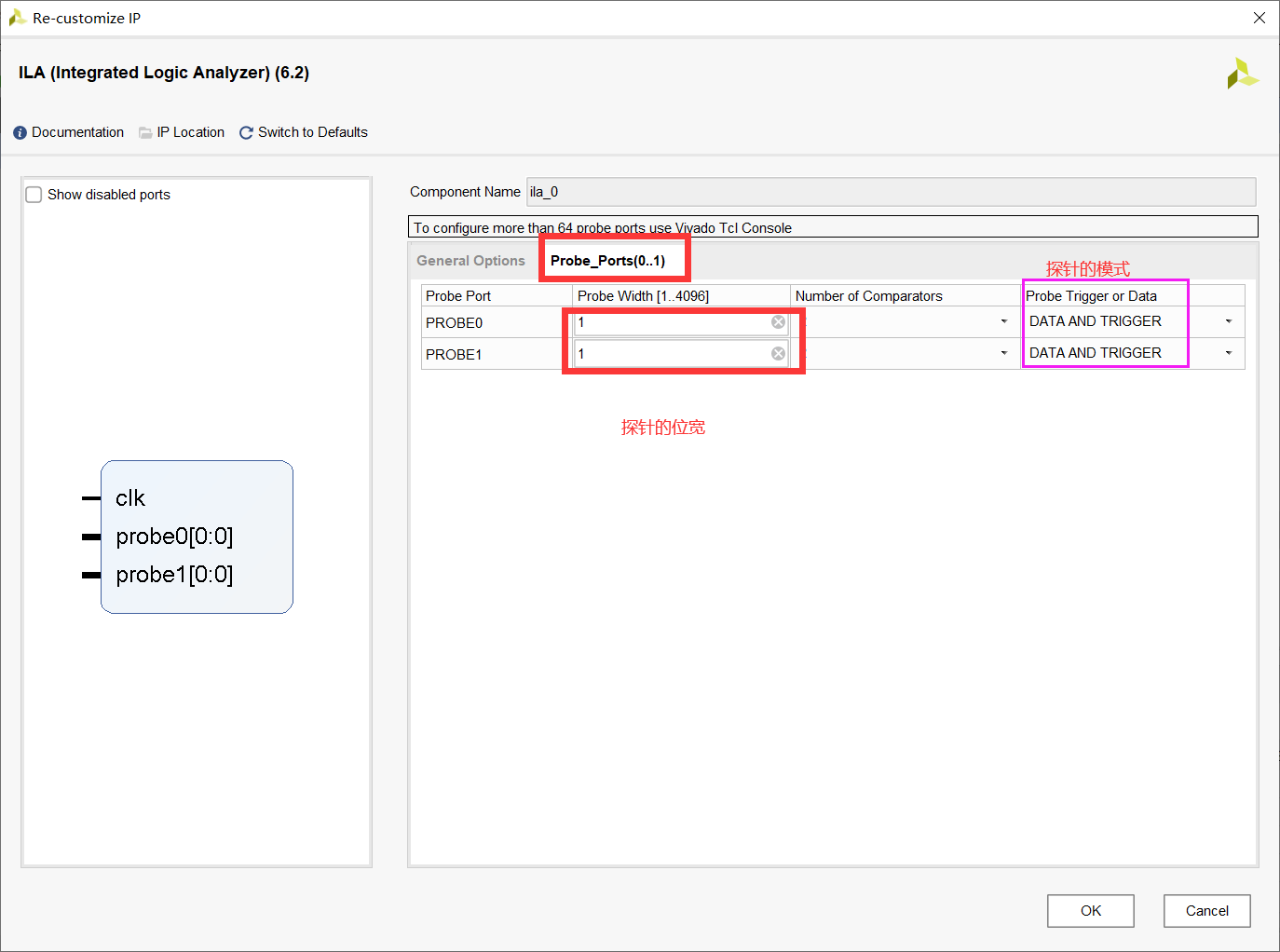Open the Documentation info icon
1280x952 pixels.
[20, 133]
